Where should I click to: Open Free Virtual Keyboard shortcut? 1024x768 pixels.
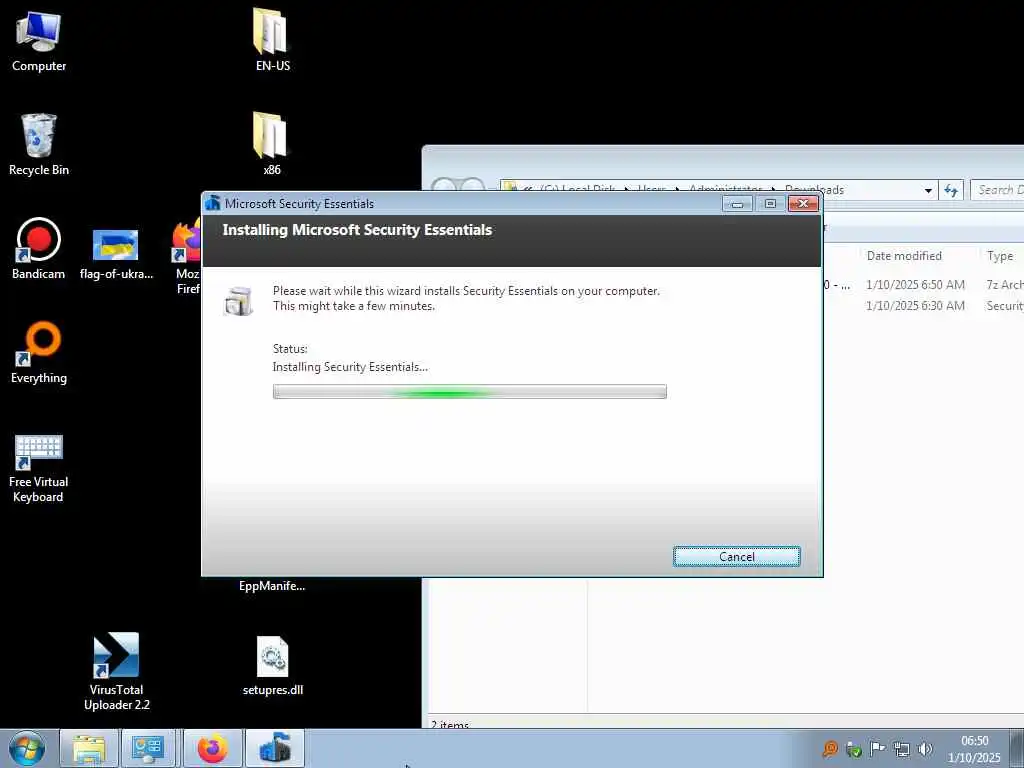pos(39,468)
